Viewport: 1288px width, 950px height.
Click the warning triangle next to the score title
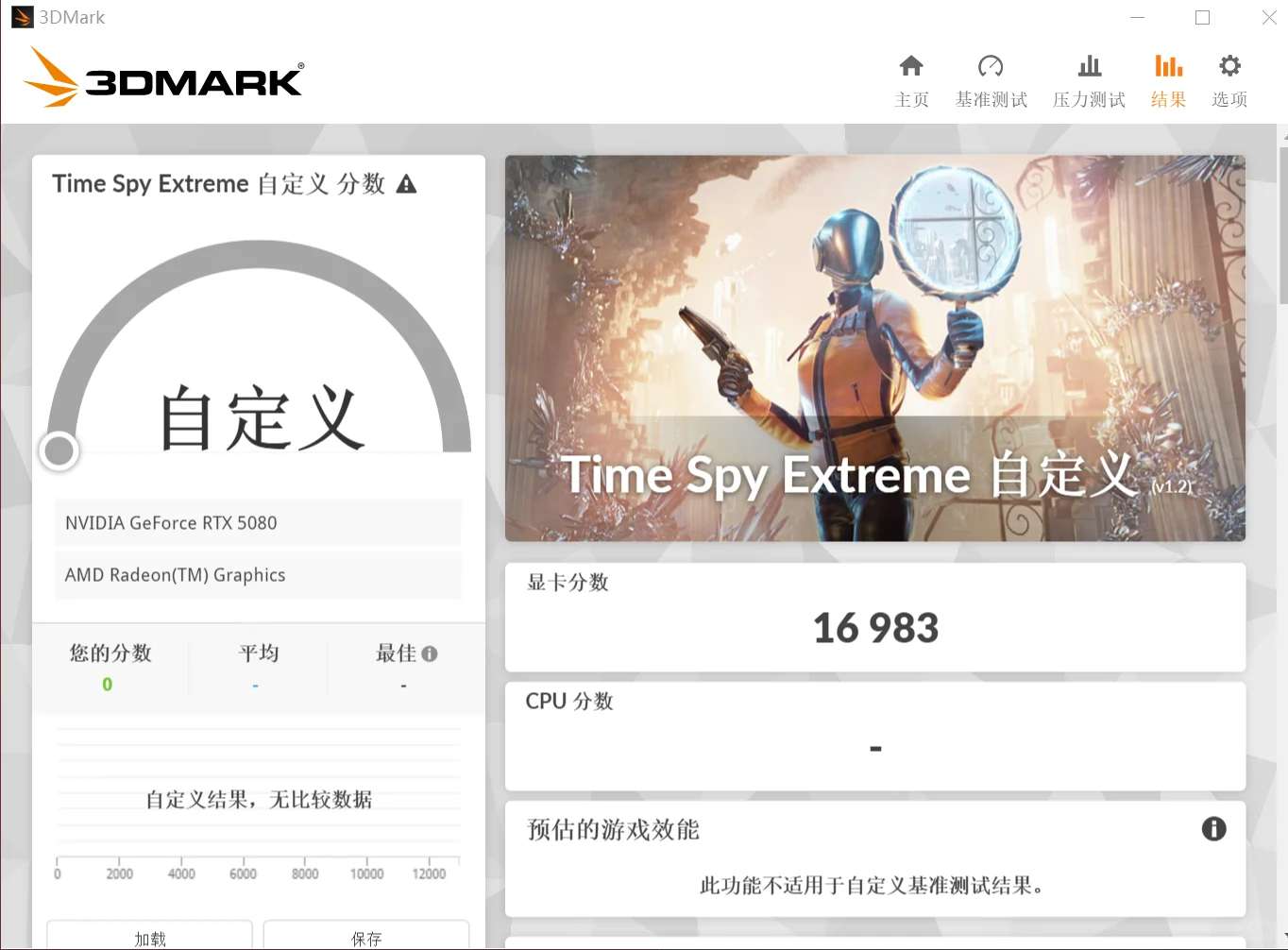click(x=406, y=184)
